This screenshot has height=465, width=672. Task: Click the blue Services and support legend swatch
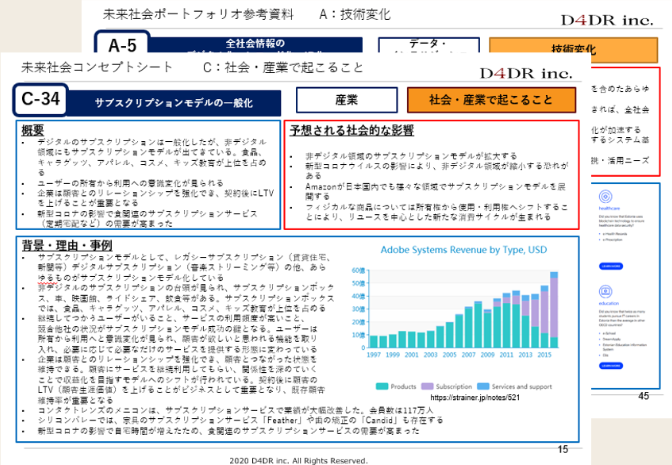click(x=483, y=386)
